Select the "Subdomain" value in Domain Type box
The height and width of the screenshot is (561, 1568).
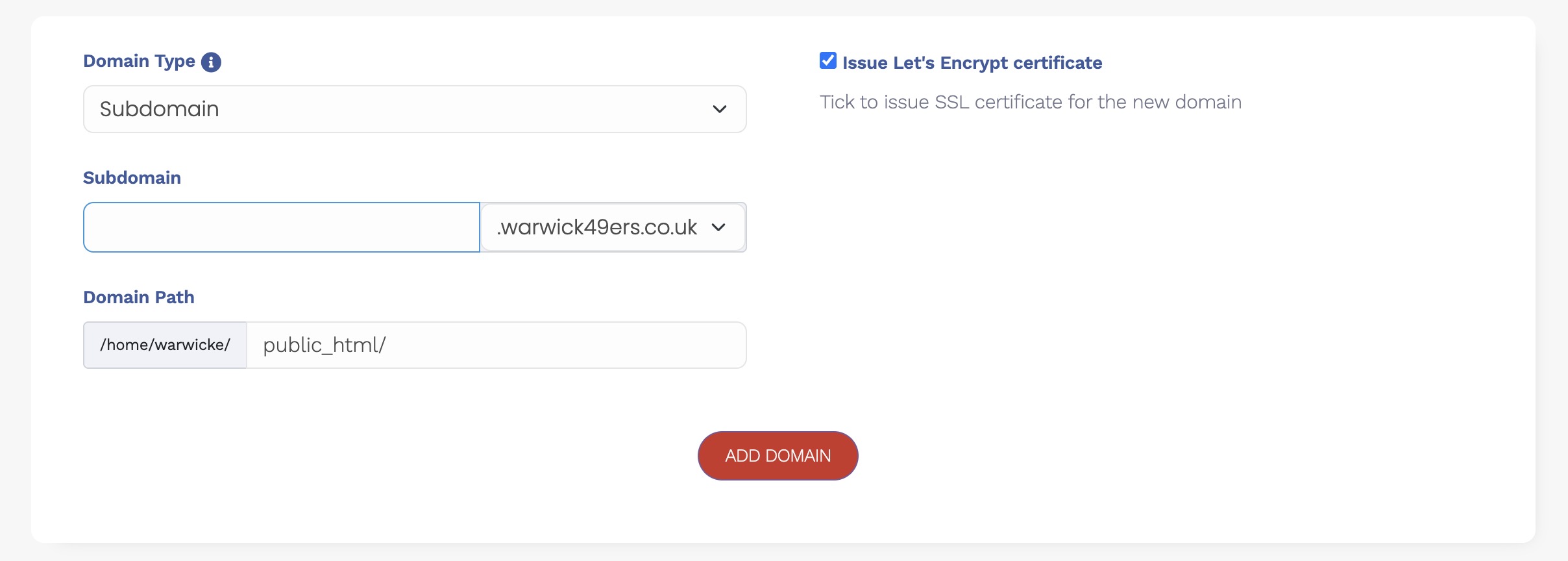(x=159, y=109)
